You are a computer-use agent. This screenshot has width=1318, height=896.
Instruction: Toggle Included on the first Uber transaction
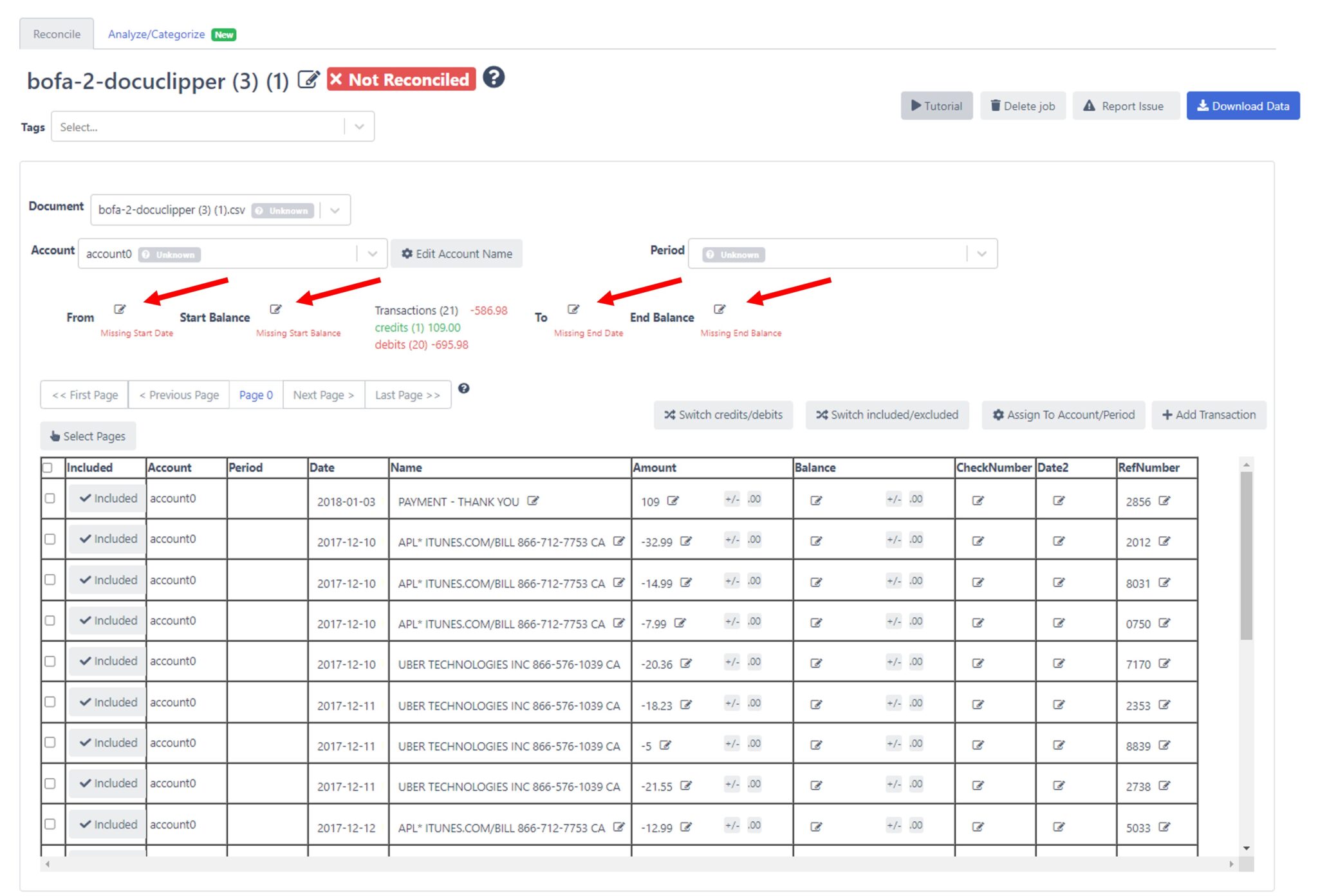click(x=106, y=660)
